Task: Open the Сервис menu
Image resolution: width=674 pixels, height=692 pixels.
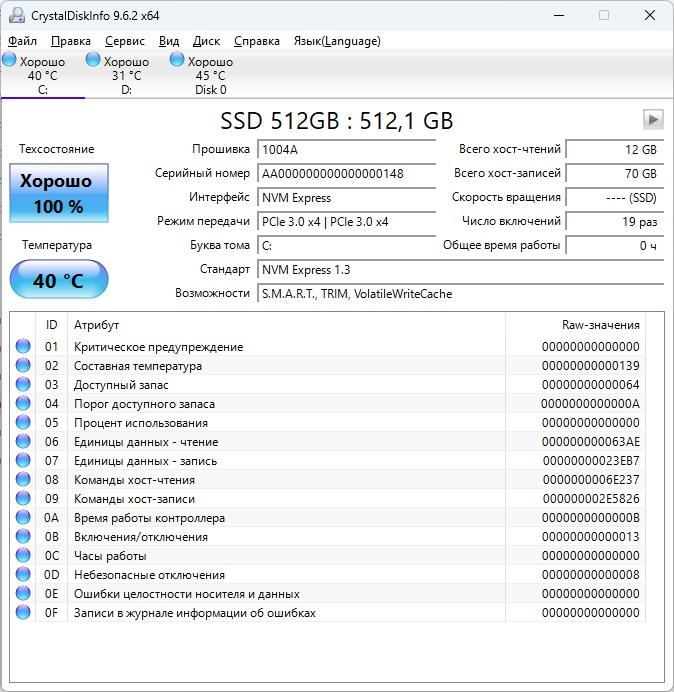Action: pyautogui.click(x=125, y=41)
